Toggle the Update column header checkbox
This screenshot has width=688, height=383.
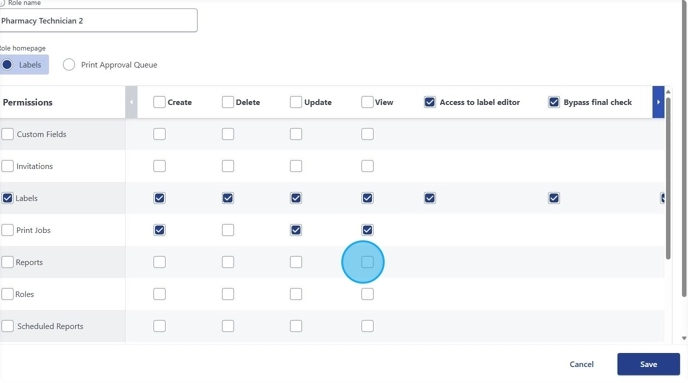point(296,102)
